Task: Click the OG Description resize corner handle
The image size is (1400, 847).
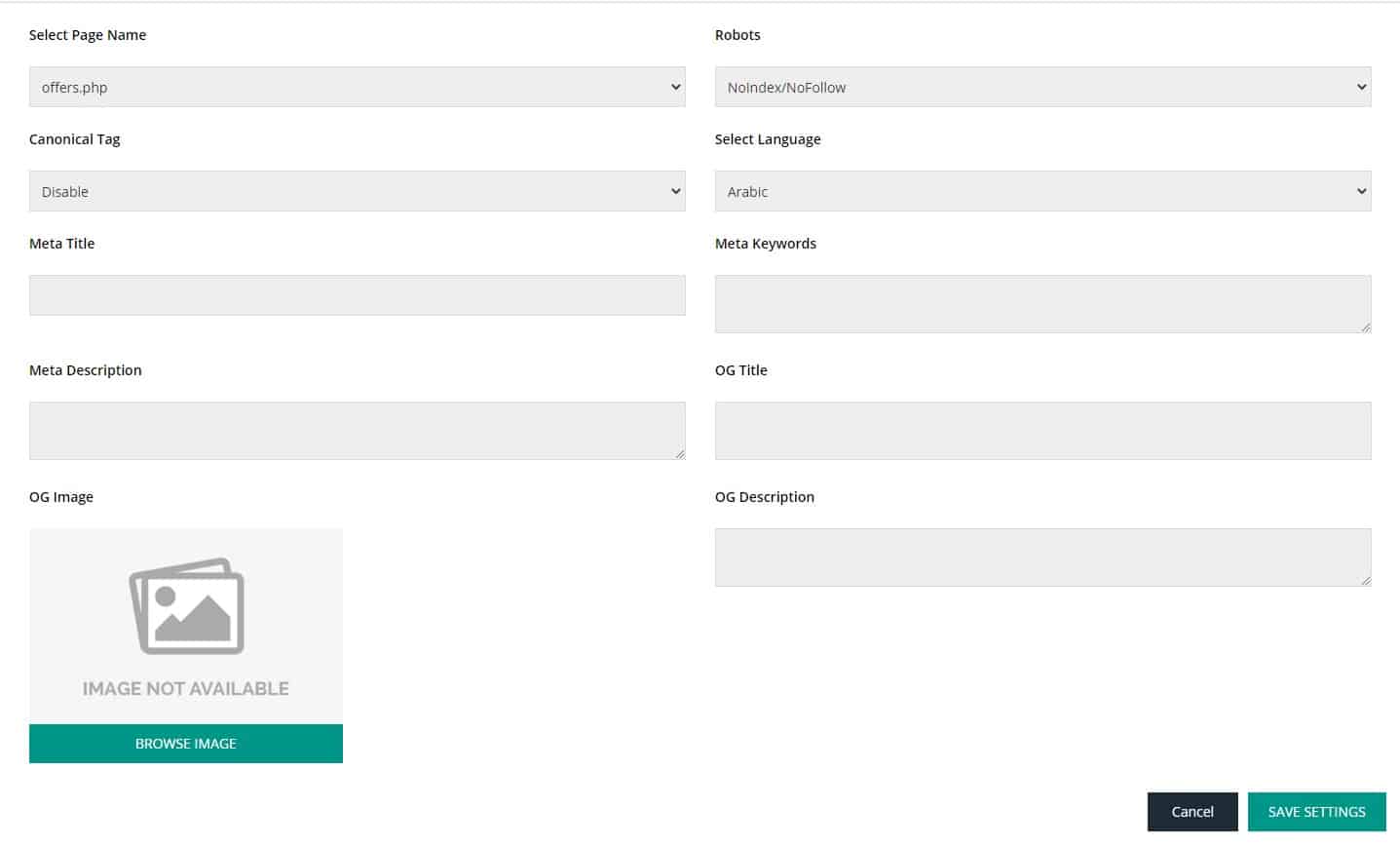Action: pyautogui.click(x=1365, y=581)
